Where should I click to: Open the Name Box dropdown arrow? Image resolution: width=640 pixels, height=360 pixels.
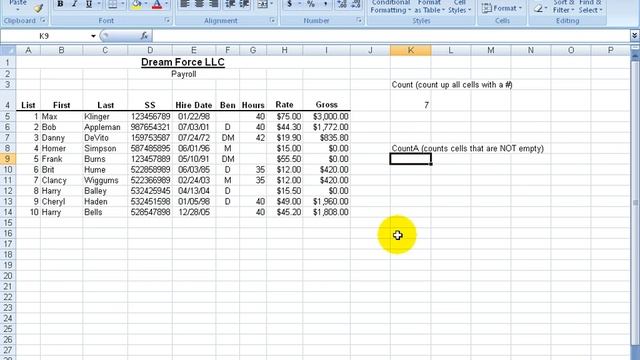[x=93, y=36]
